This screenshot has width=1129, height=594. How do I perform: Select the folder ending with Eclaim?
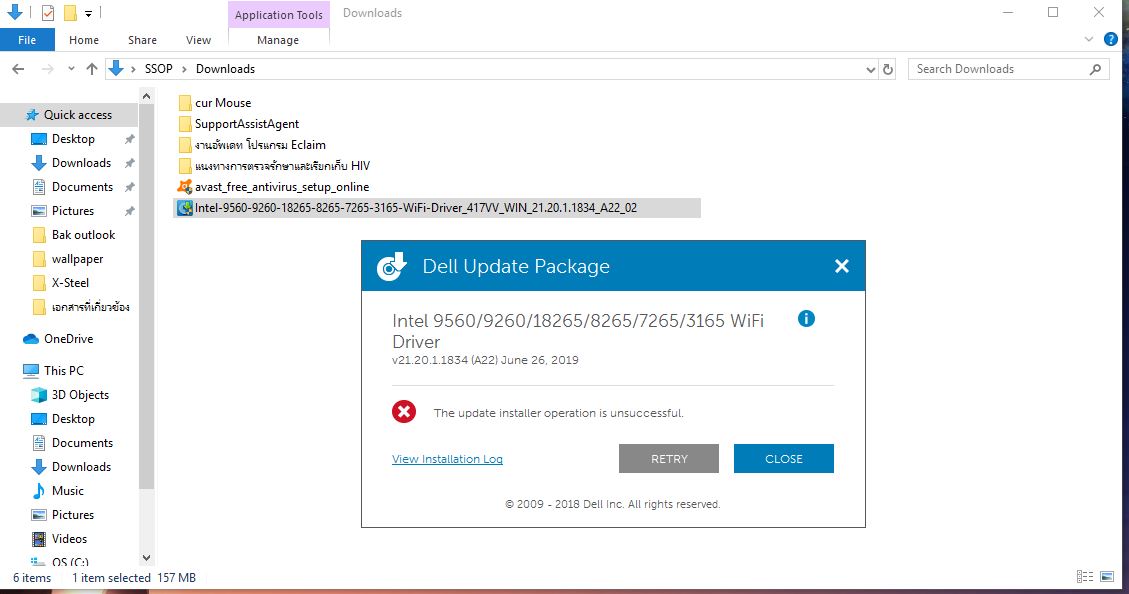[x=260, y=145]
